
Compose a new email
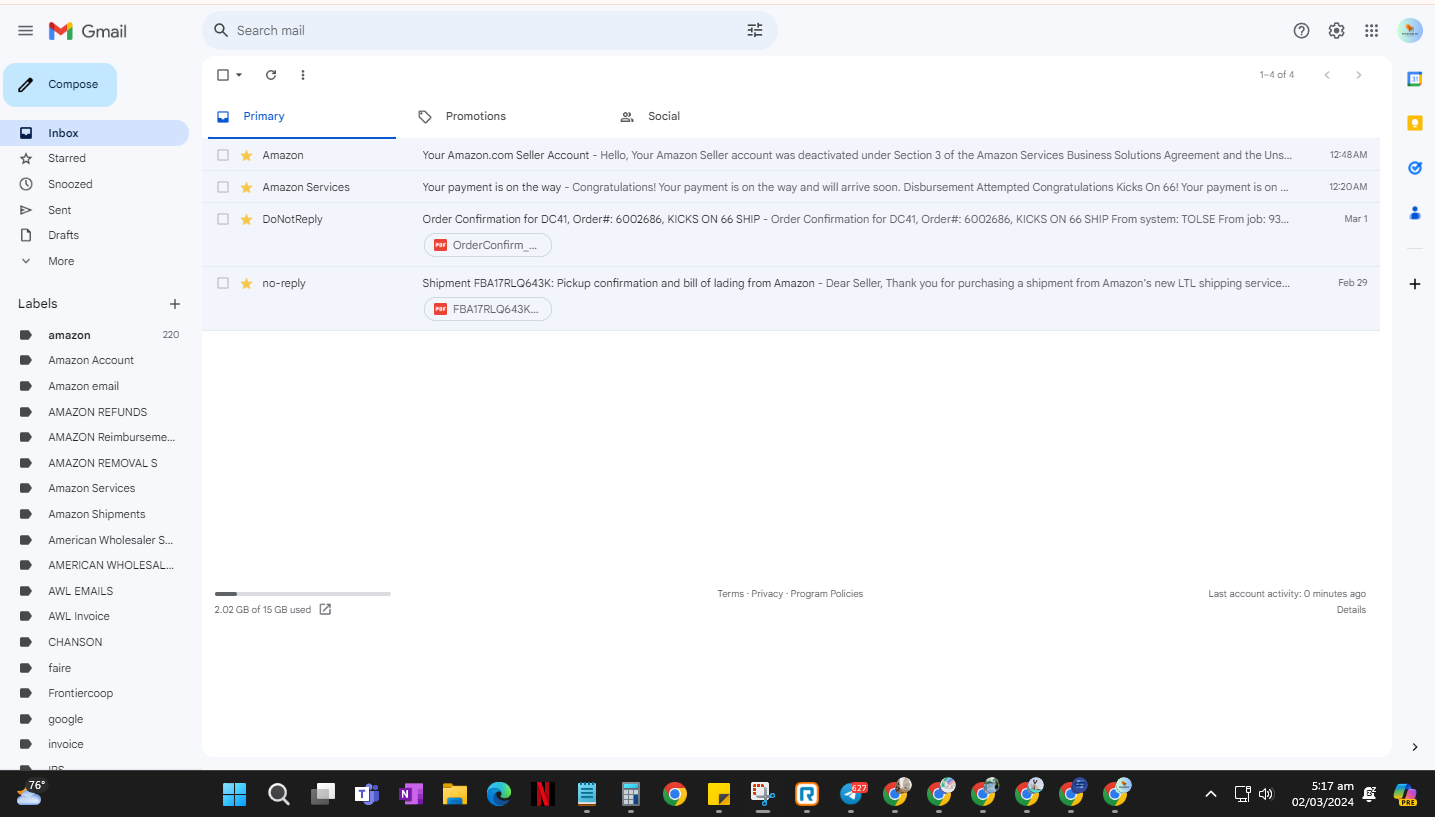60,85
